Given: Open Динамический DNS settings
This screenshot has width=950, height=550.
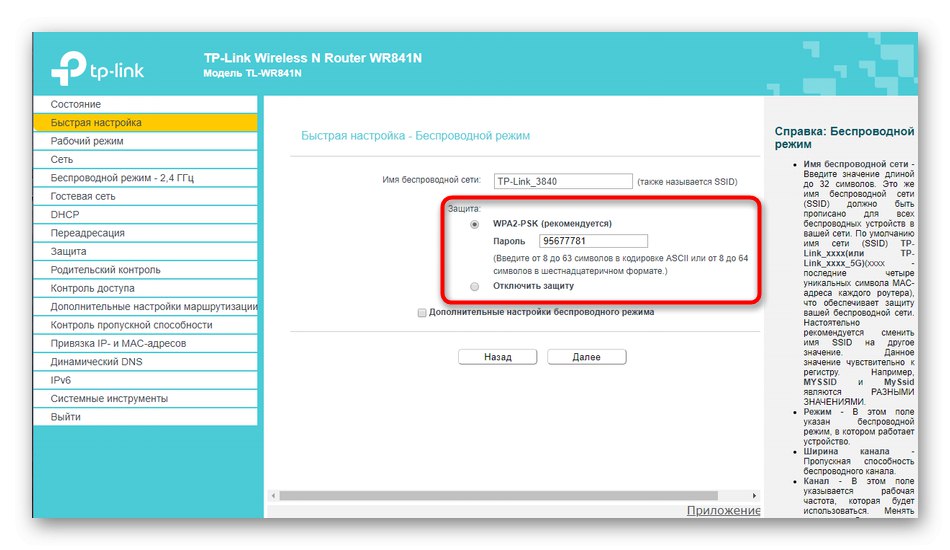Looking at the screenshot, I should pos(145,362).
